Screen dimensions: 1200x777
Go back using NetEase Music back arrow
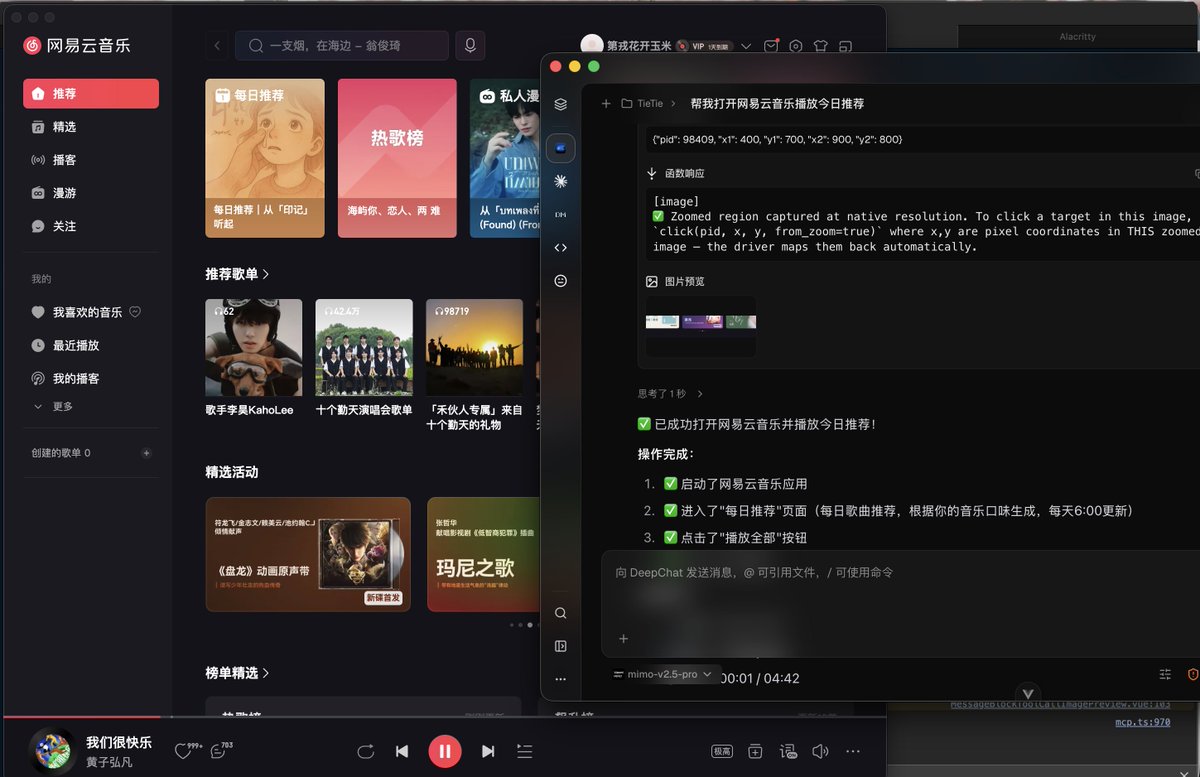[217, 45]
